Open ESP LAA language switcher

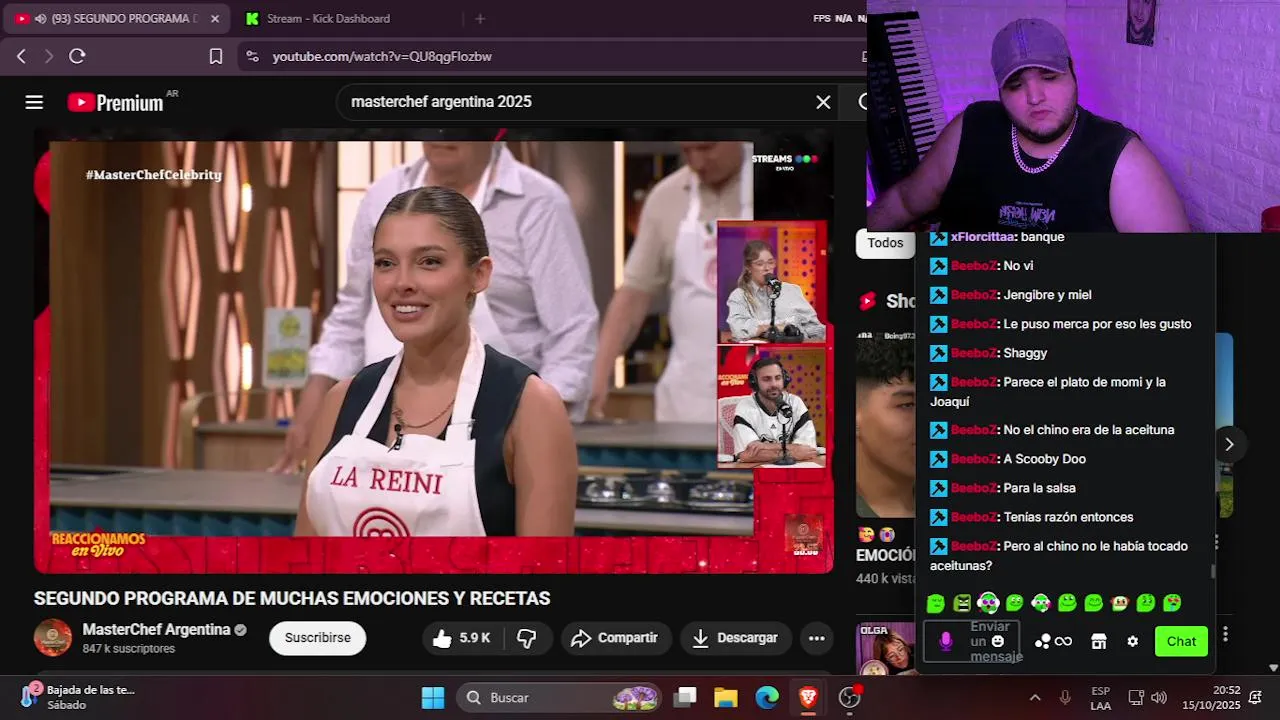(x=1100, y=697)
